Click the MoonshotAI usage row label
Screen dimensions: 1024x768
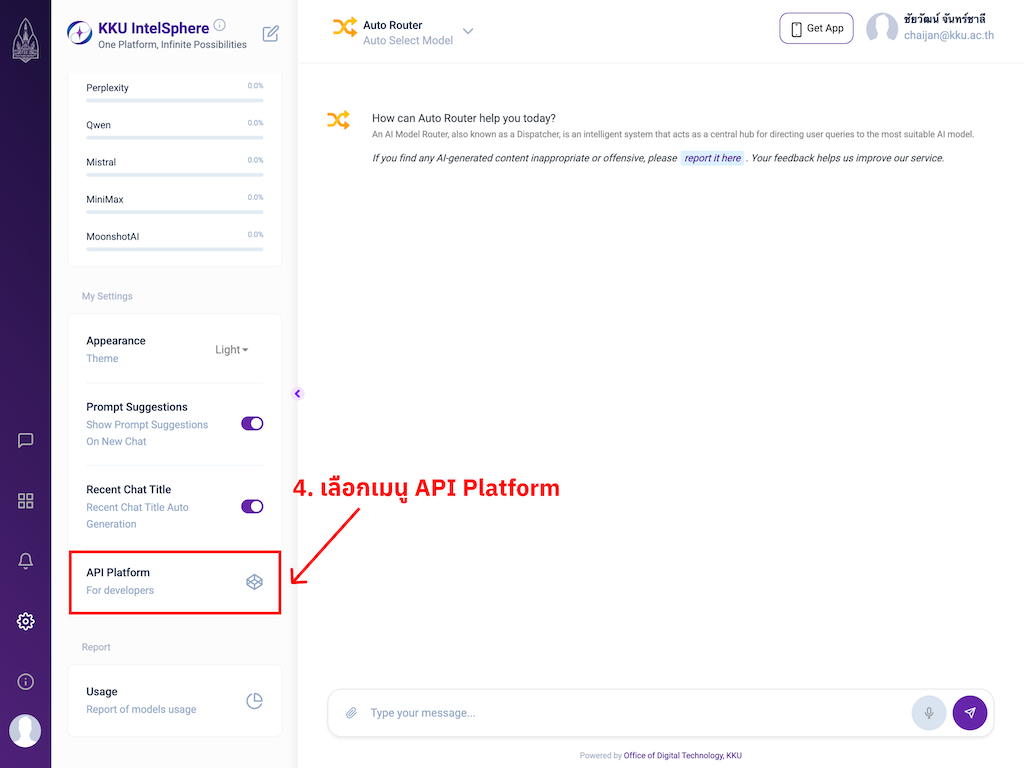tap(112, 236)
